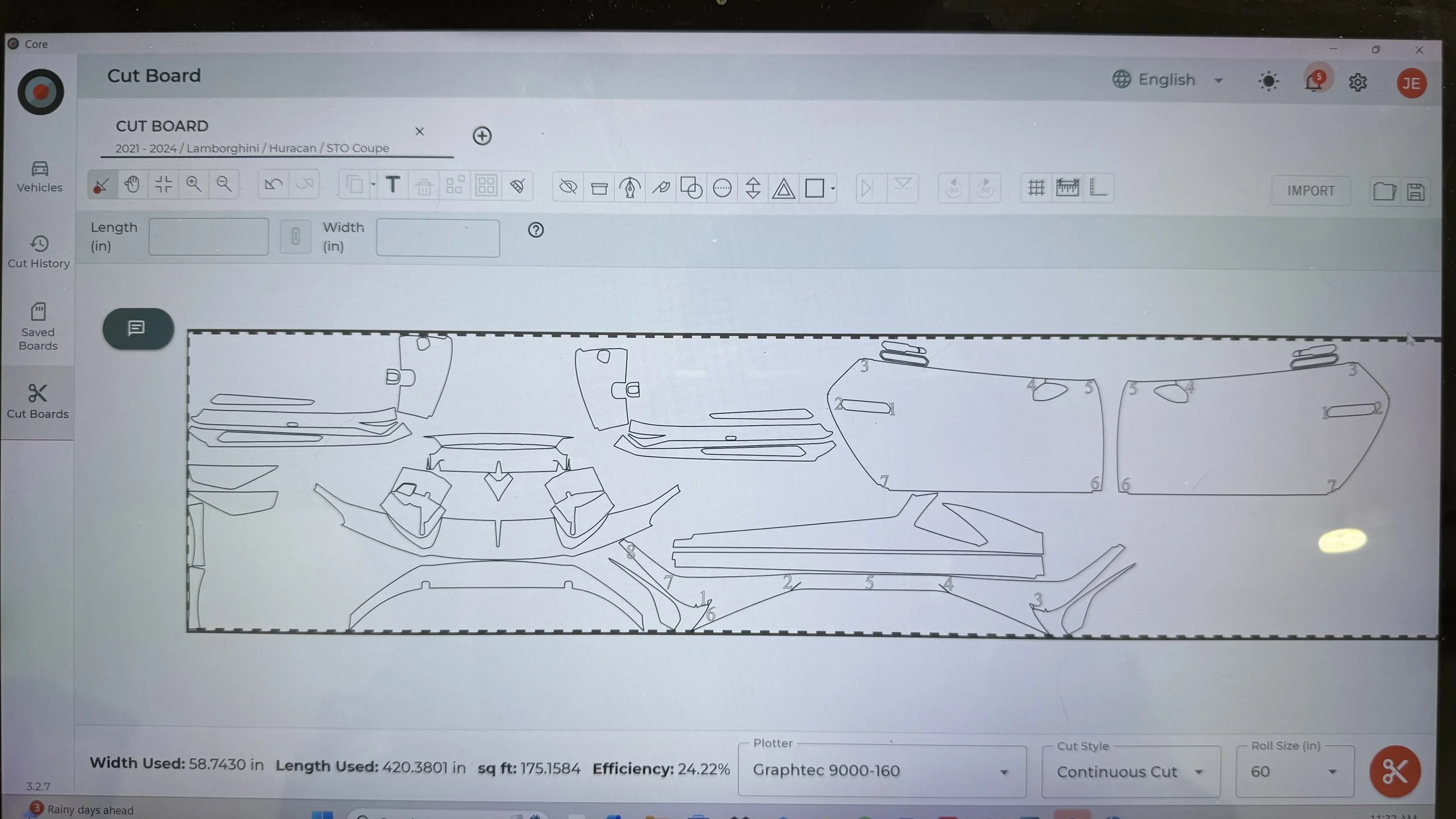
Task: Select the pen nib drawing tool
Action: (x=630, y=188)
